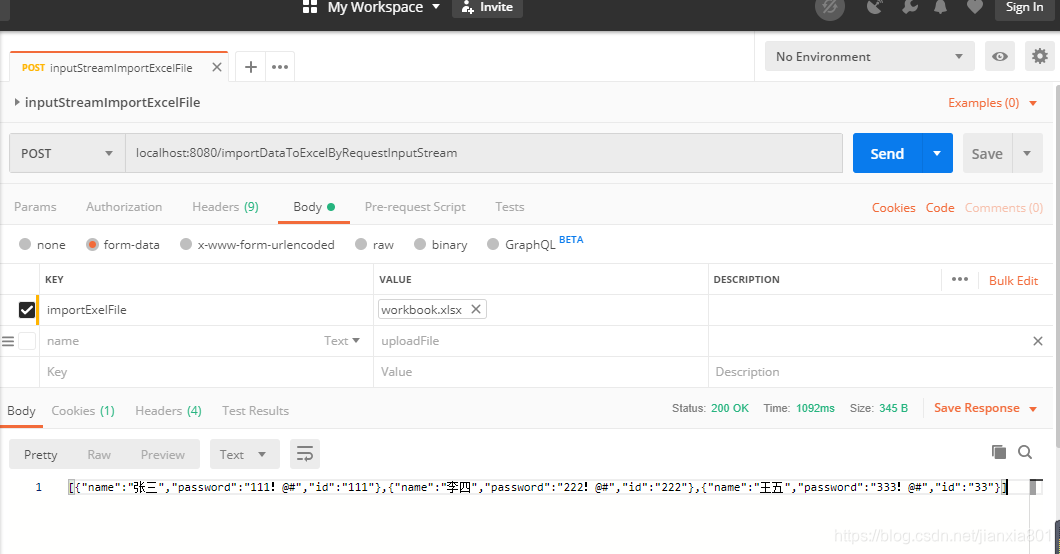
Task: Click the Sign In button
Action: click(x=1024, y=7)
